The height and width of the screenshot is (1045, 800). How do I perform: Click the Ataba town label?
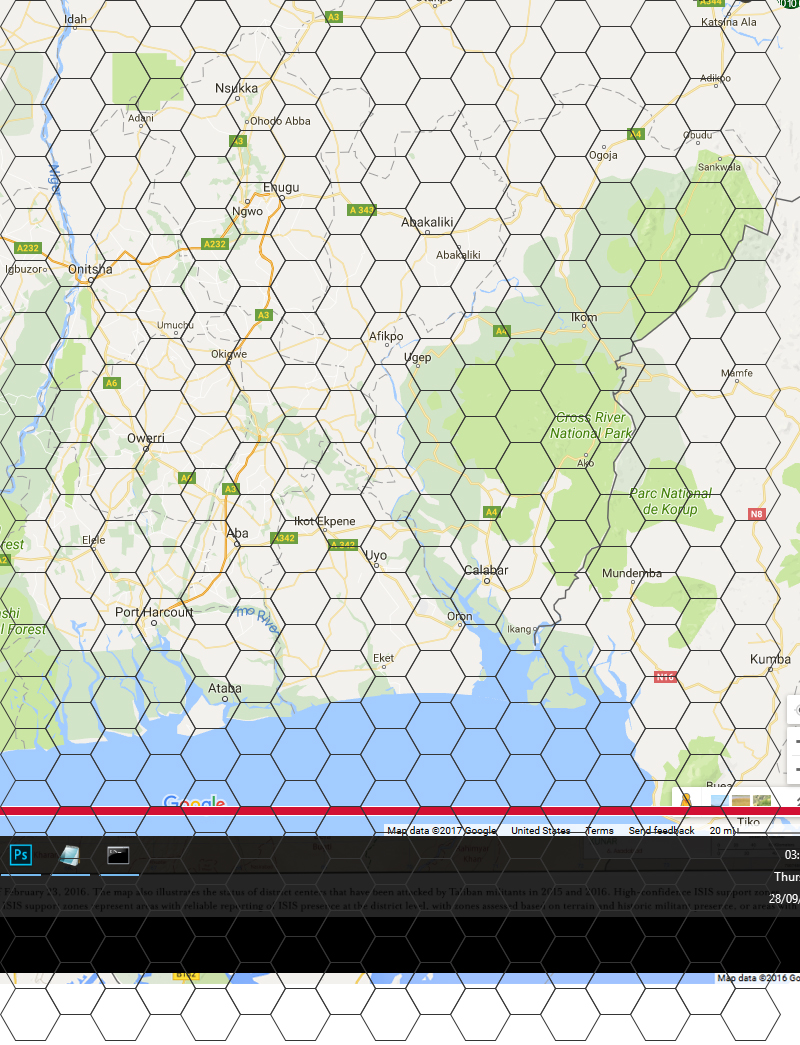pyautogui.click(x=225, y=688)
